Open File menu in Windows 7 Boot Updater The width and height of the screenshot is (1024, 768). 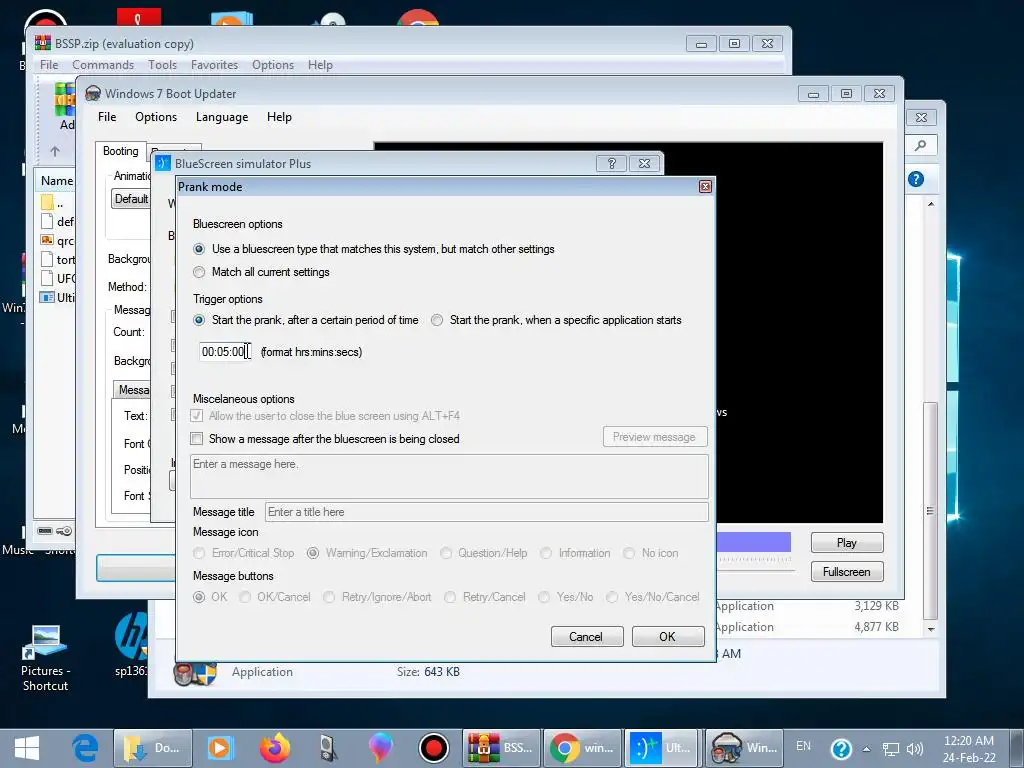[x=107, y=117]
